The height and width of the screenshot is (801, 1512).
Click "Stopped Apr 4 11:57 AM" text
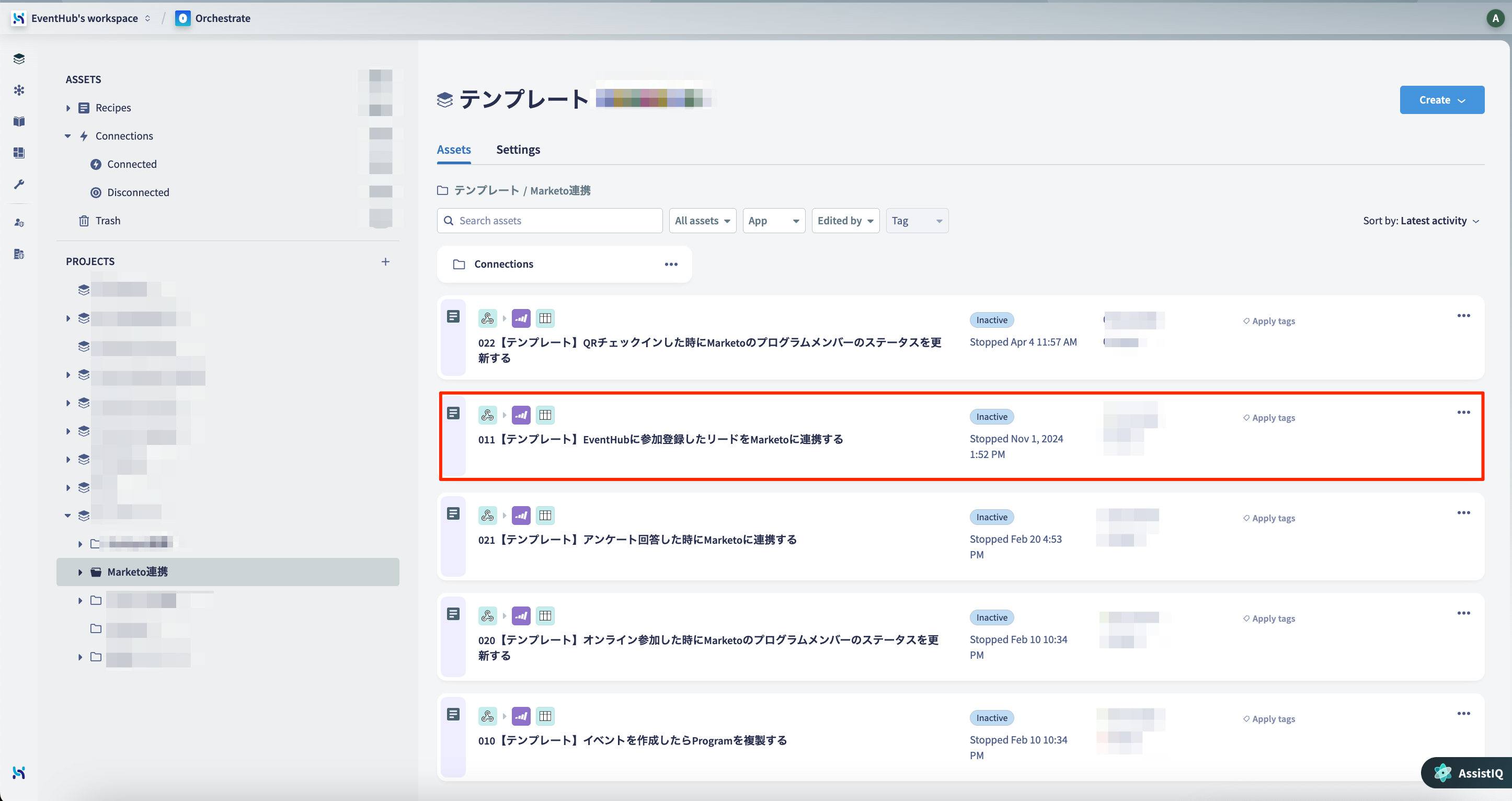point(1023,342)
